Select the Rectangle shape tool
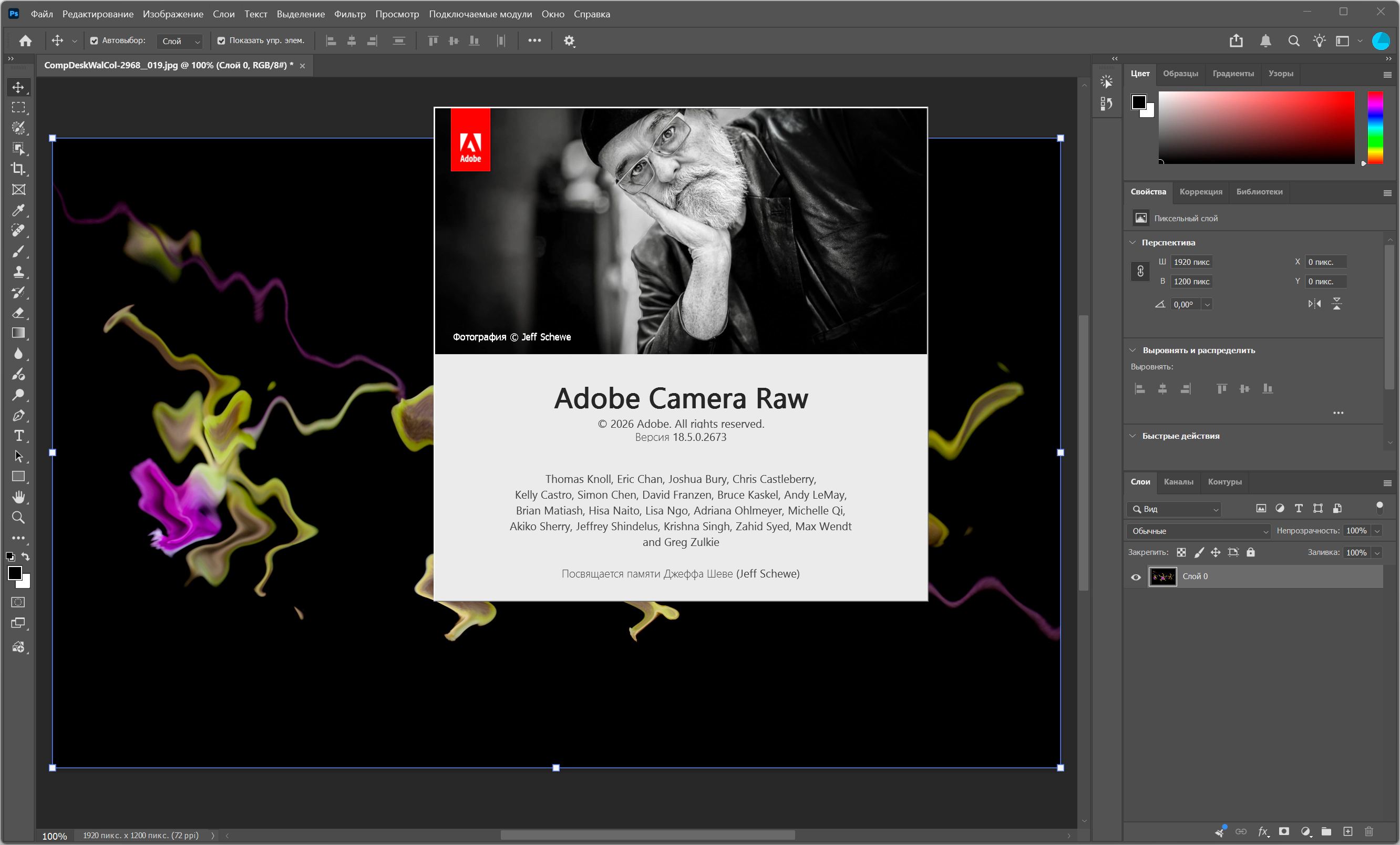The image size is (1400, 845). point(18,477)
